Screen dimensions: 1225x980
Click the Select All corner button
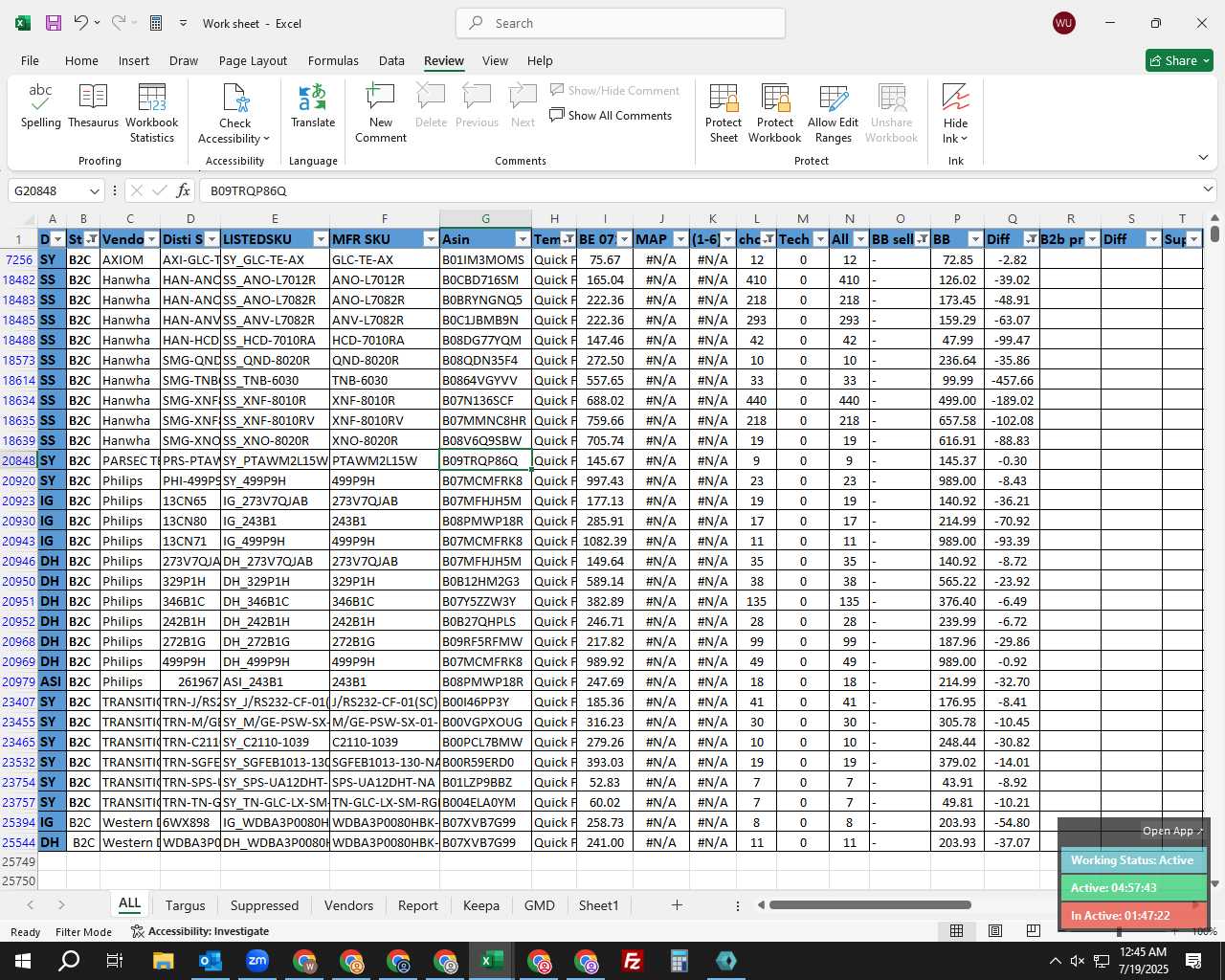(x=18, y=219)
